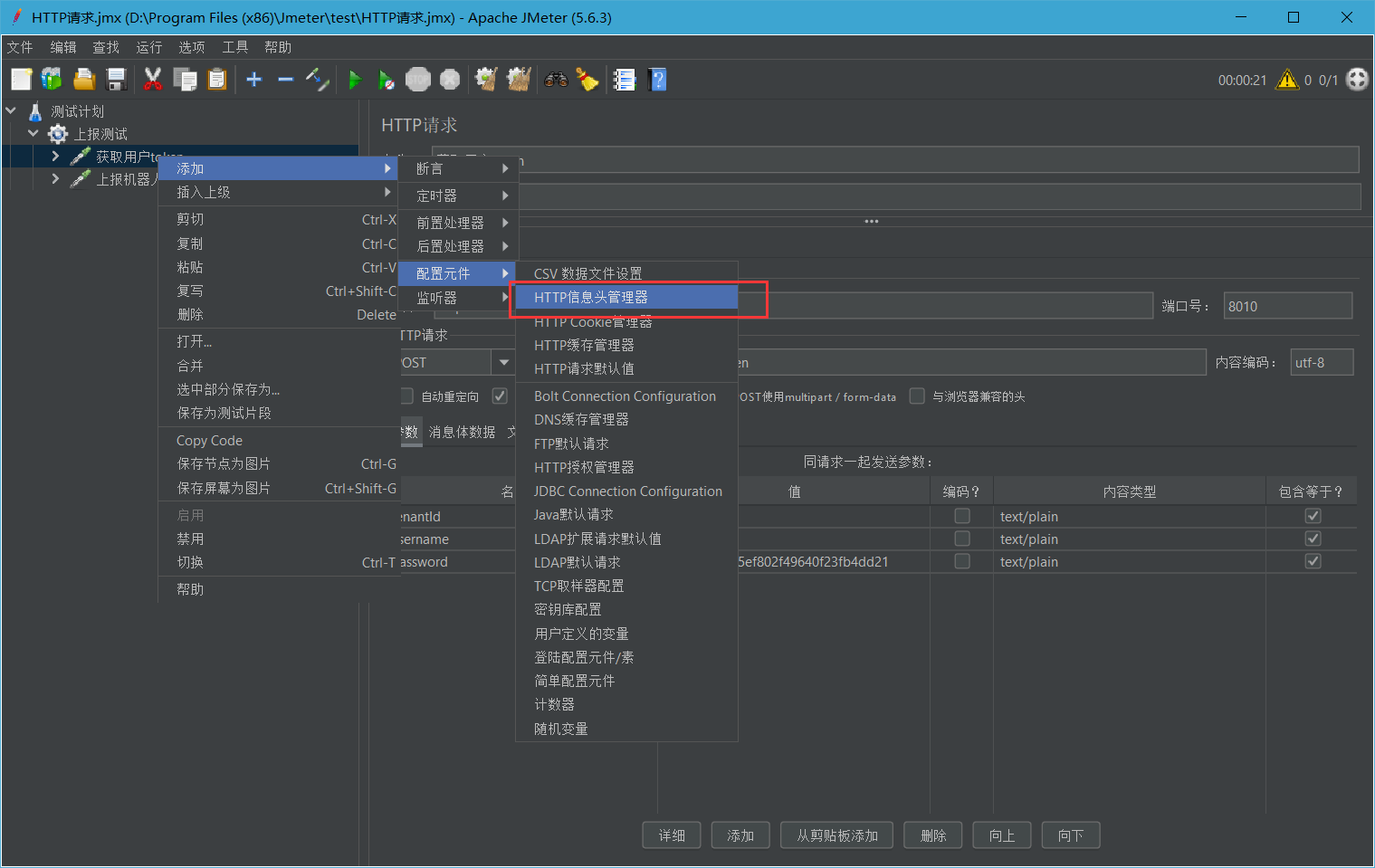Select HTTP信息头管理器 in the submenu
The width and height of the screenshot is (1375, 868).
coord(626,297)
